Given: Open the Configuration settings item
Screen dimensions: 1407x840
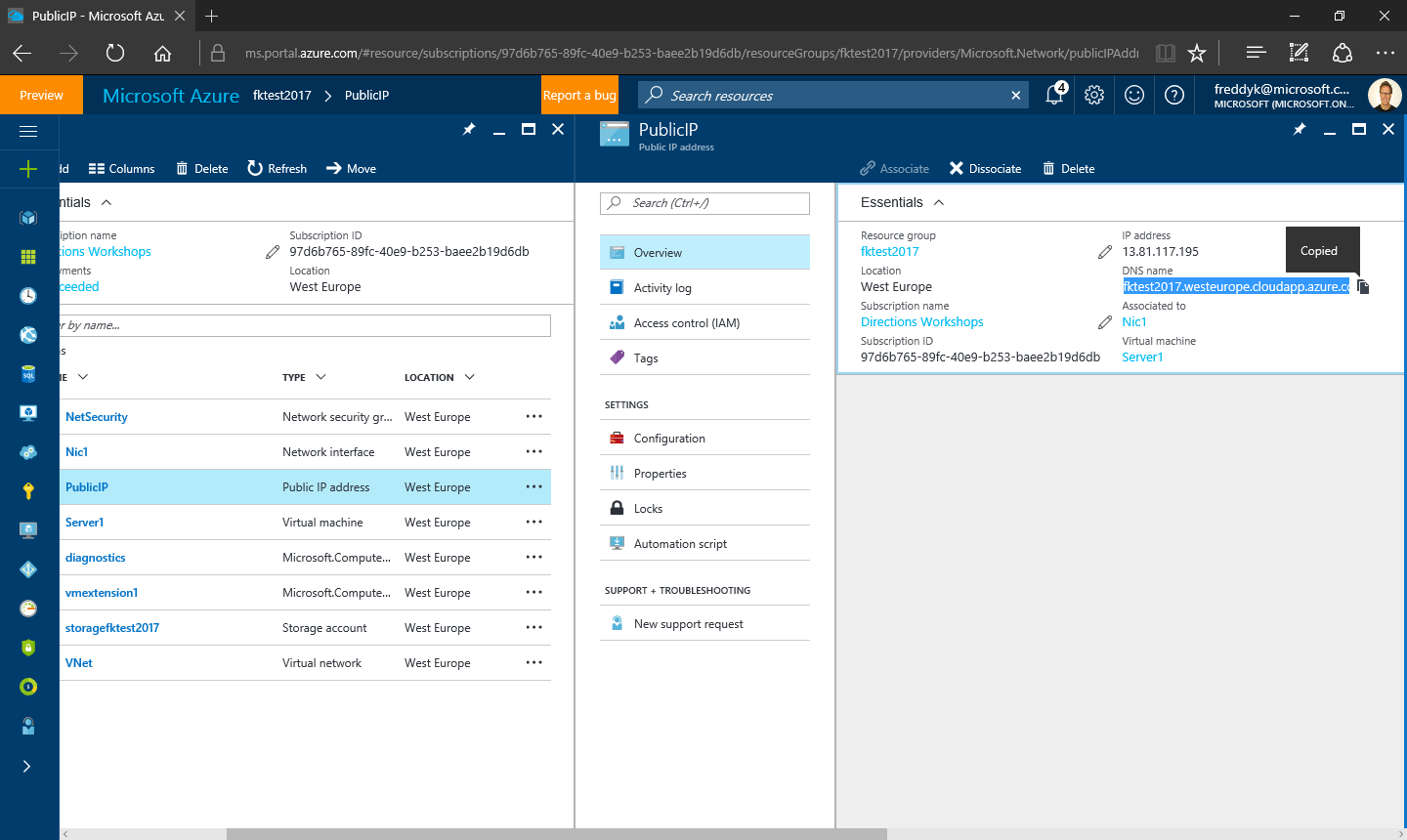Looking at the screenshot, I should [x=669, y=439].
